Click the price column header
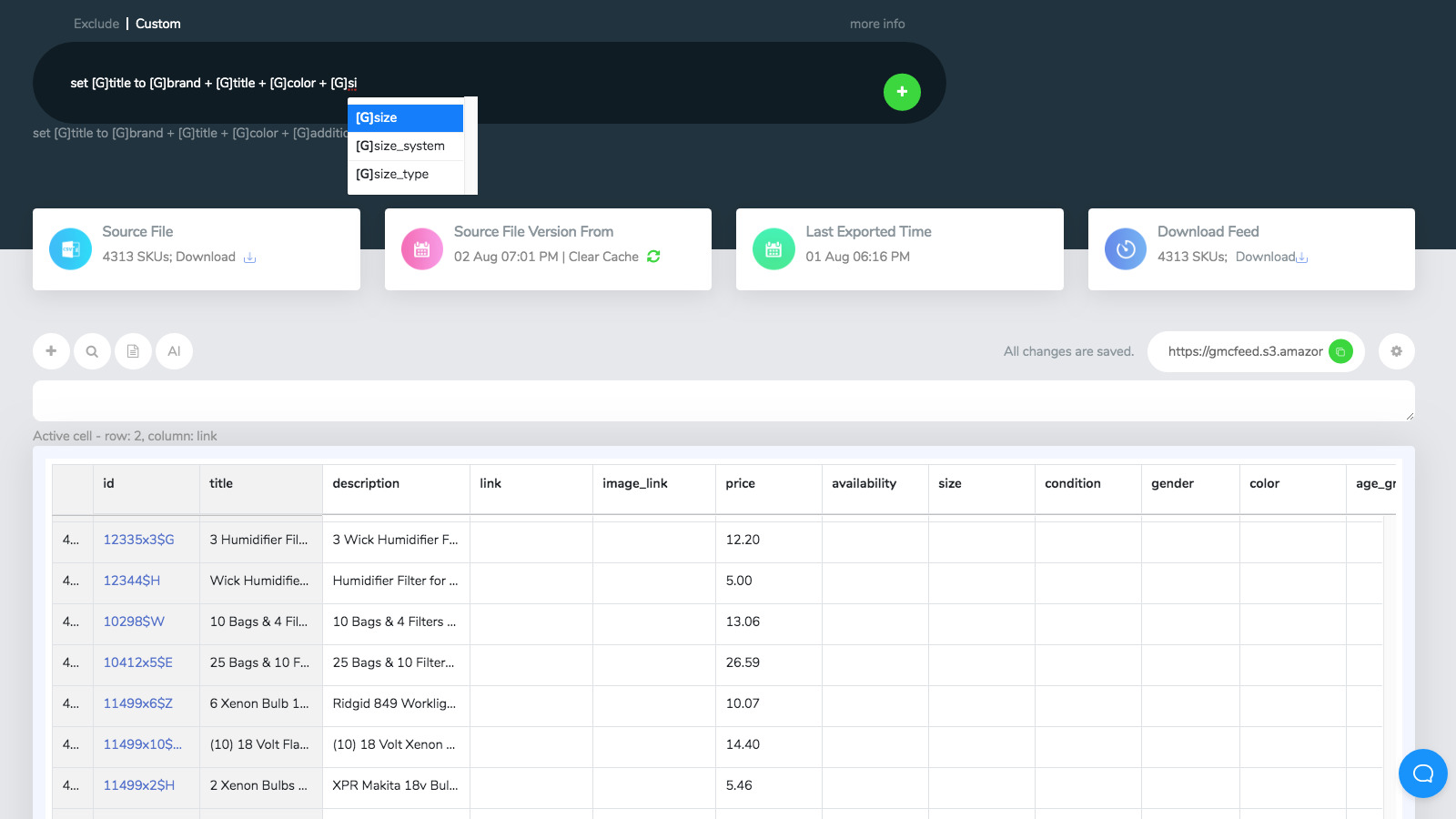The image size is (1456, 819). point(769,490)
